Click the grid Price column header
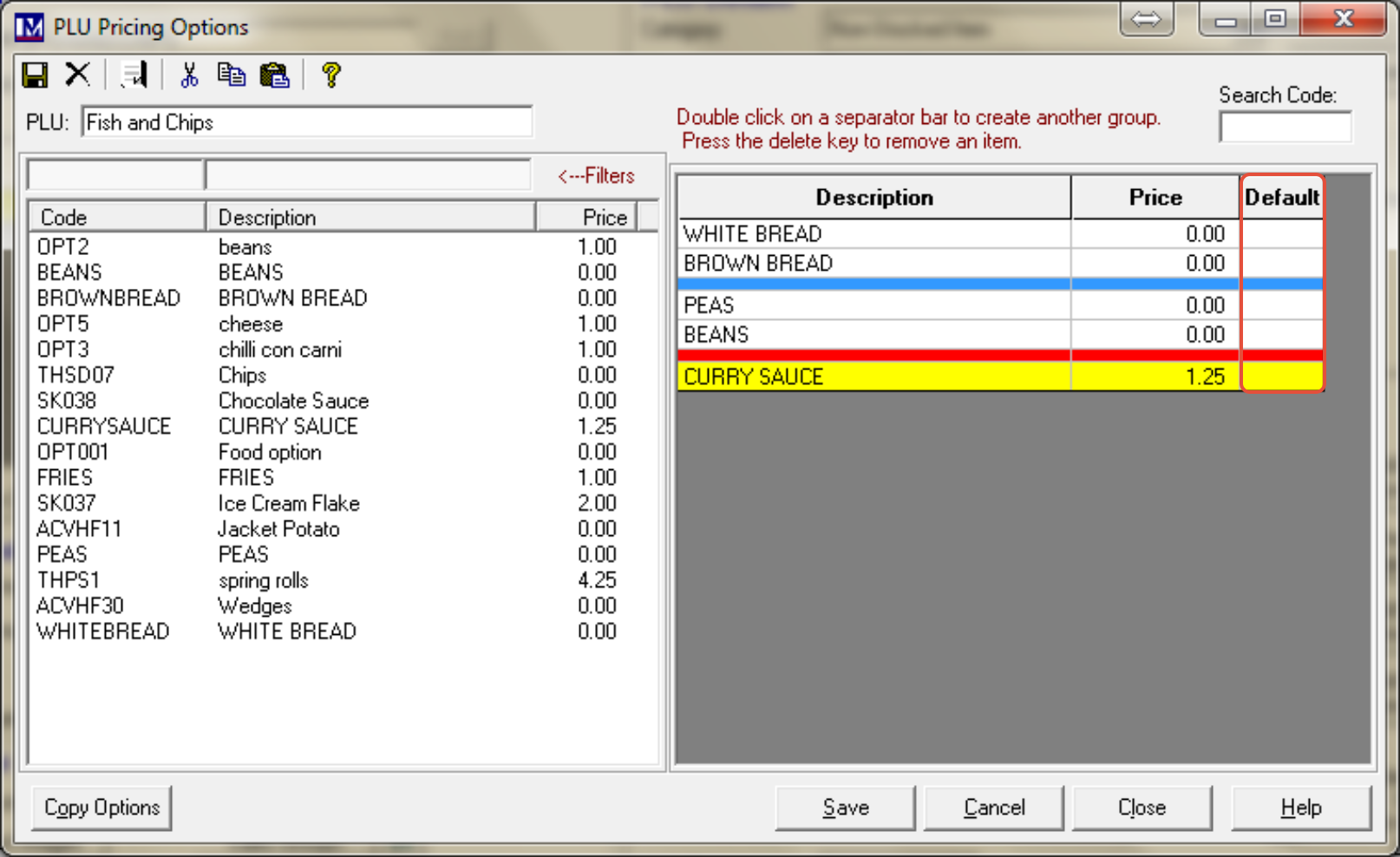Screen dimensions: 1400x857 [1155, 198]
